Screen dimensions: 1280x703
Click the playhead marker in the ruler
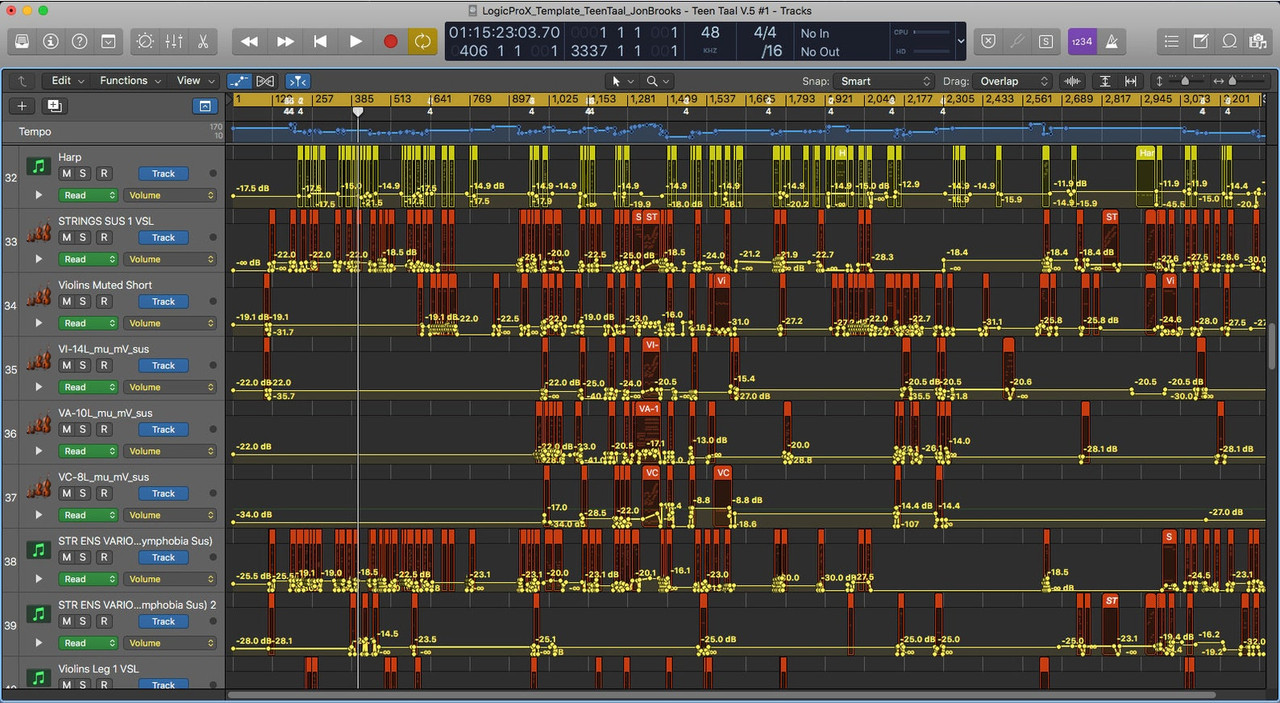[358, 111]
